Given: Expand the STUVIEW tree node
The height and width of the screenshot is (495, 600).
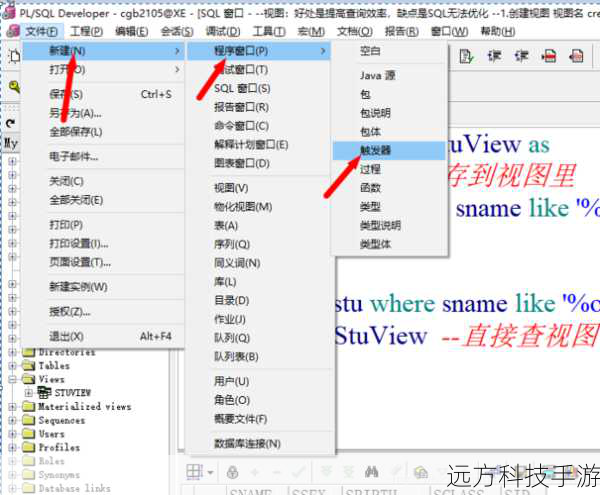Looking at the screenshot, I should [28, 393].
